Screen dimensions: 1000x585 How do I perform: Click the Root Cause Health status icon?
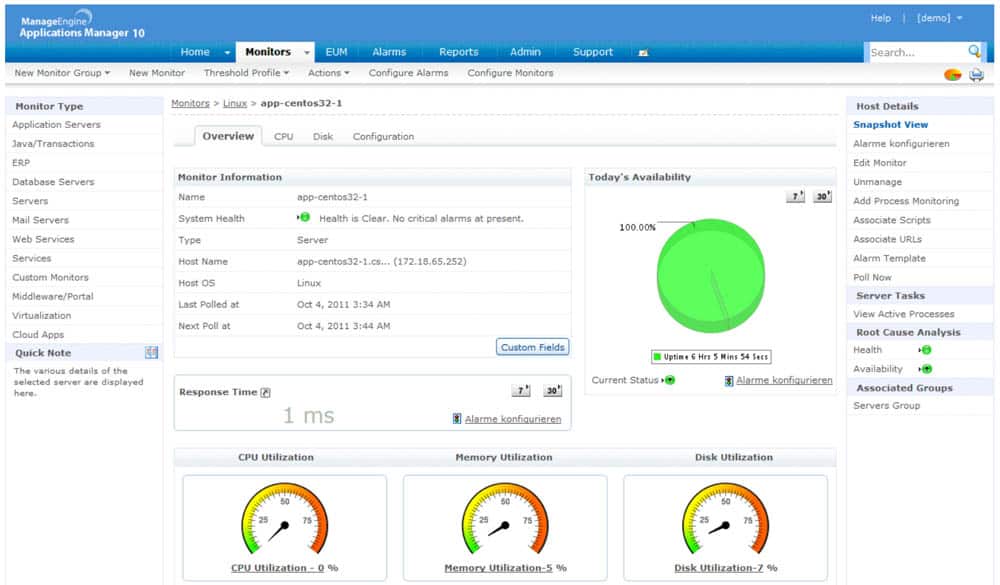point(925,350)
